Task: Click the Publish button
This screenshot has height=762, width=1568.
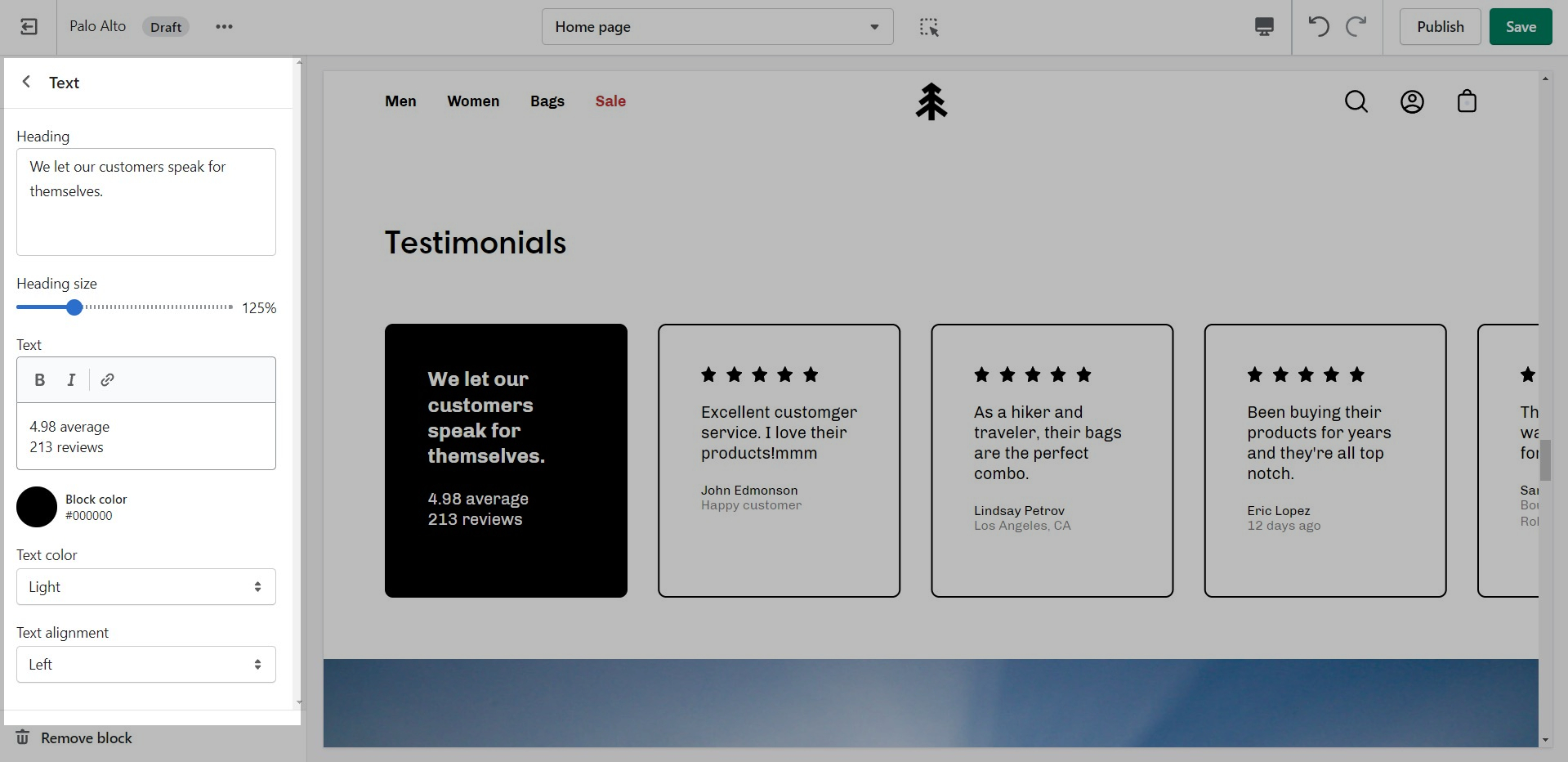Action: 1440,27
